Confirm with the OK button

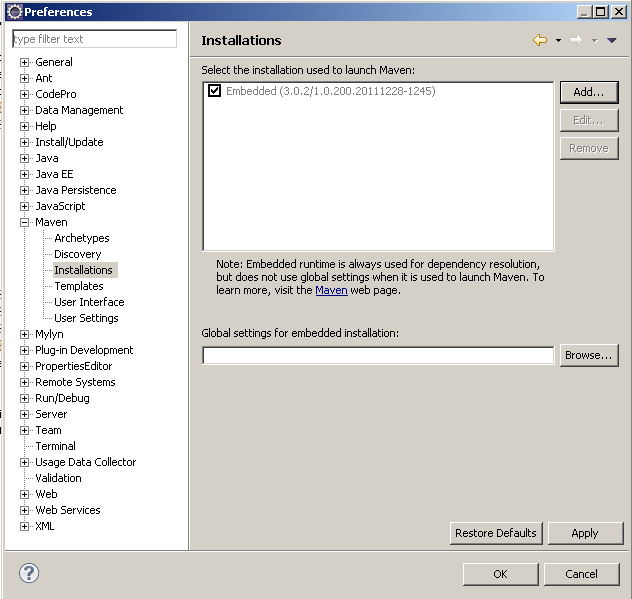coord(501,574)
